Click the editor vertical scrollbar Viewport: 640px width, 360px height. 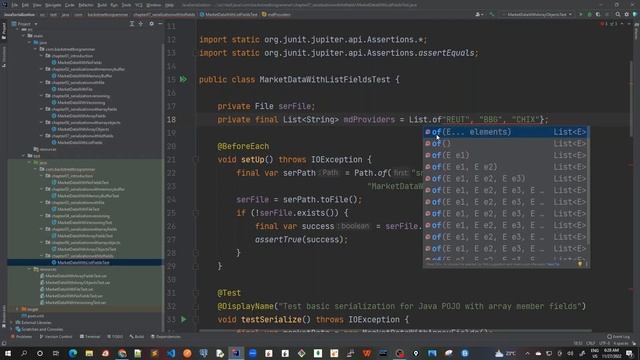pos(631,98)
